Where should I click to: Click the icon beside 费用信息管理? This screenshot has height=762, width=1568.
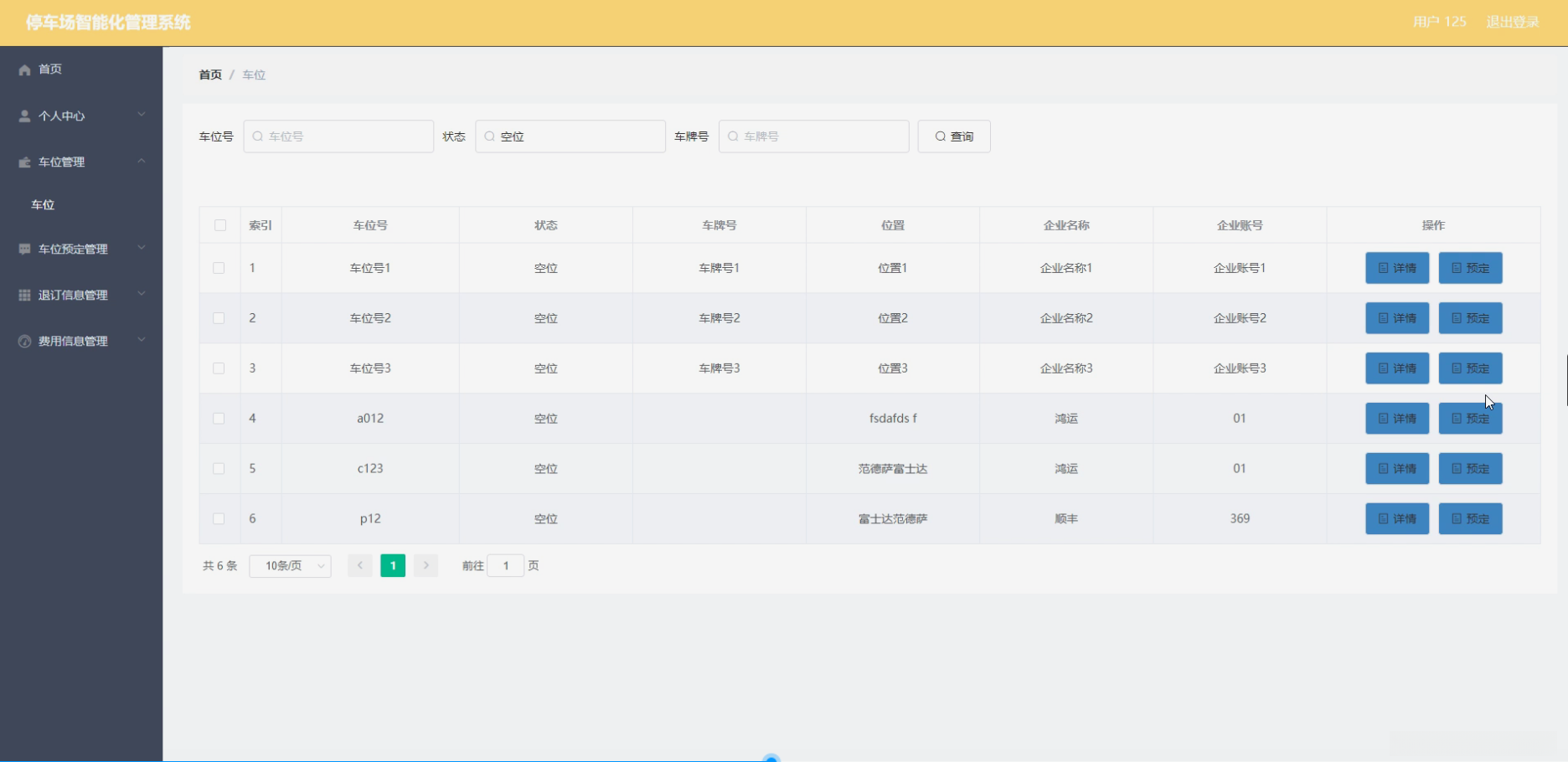(24, 342)
